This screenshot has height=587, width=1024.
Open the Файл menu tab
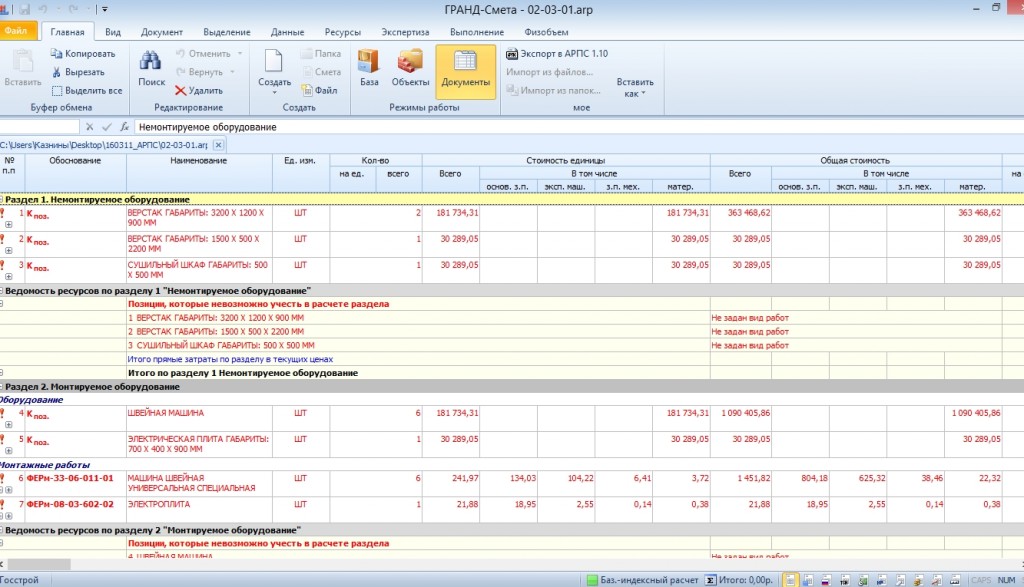click(x=16, y=31)
